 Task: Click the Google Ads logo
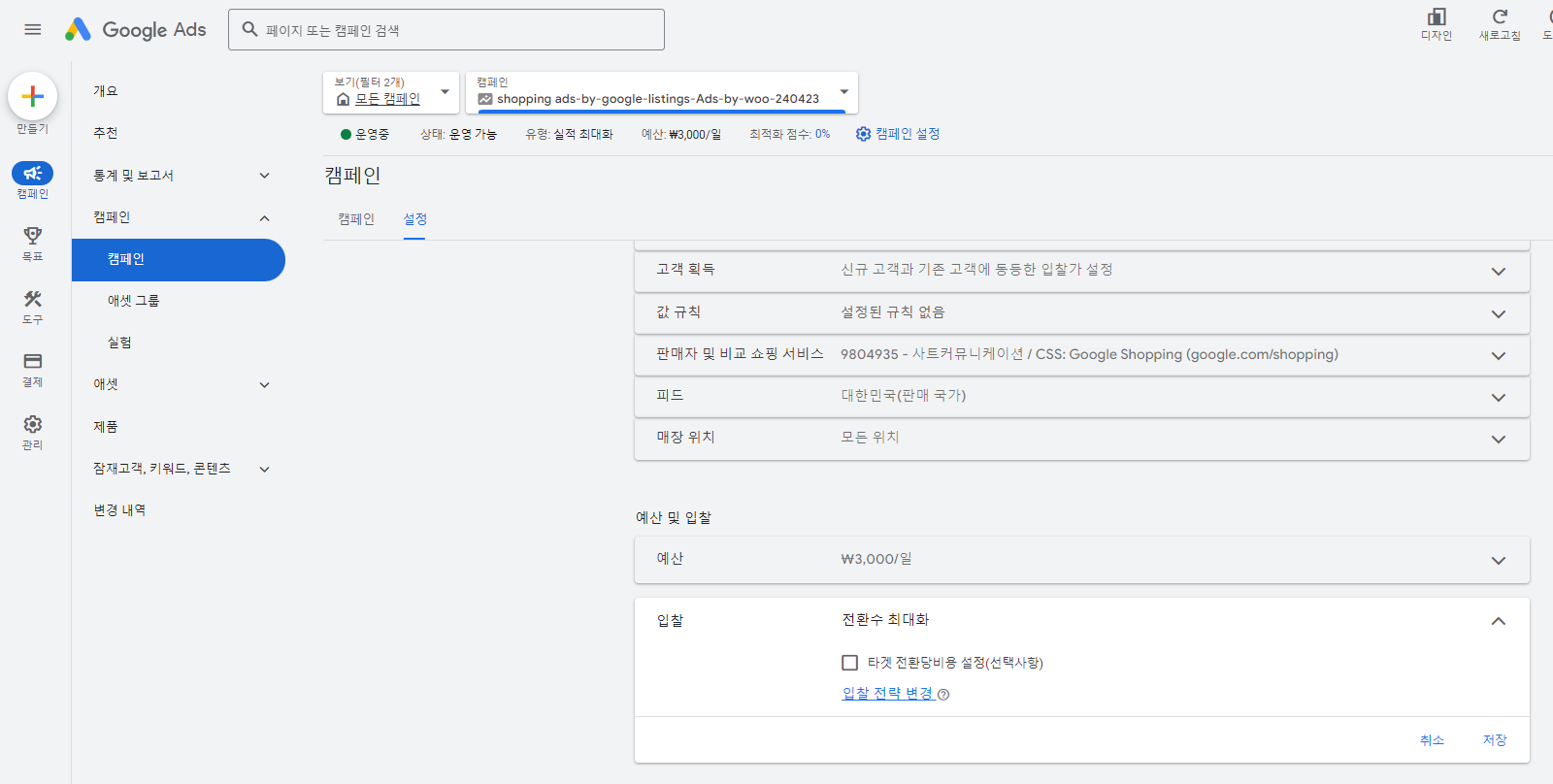coord(135,29)
